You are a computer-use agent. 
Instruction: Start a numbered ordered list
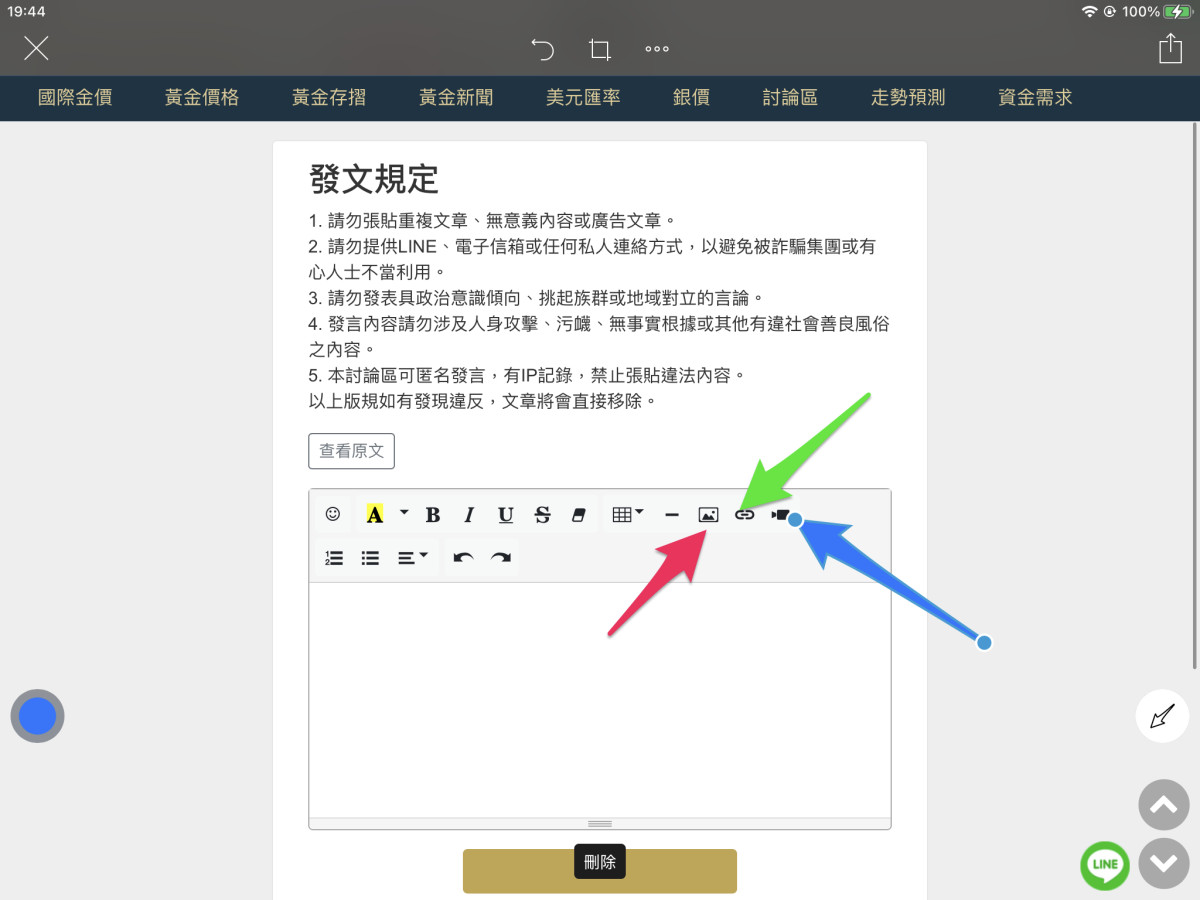tap(334, 558)
